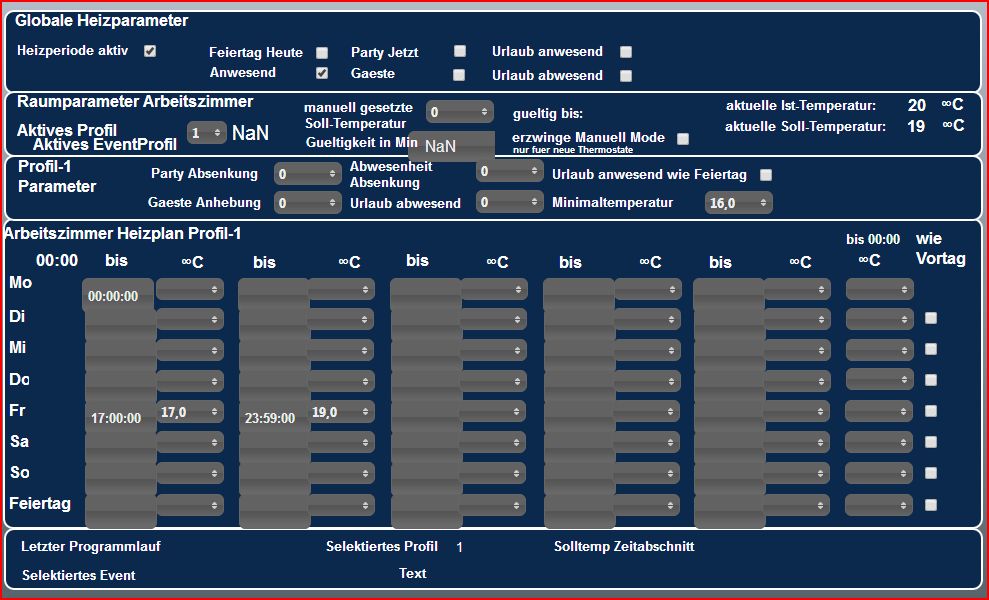Adjust So first temperature stepper
The height and width of the screenshot is (600, 989).
190,473
